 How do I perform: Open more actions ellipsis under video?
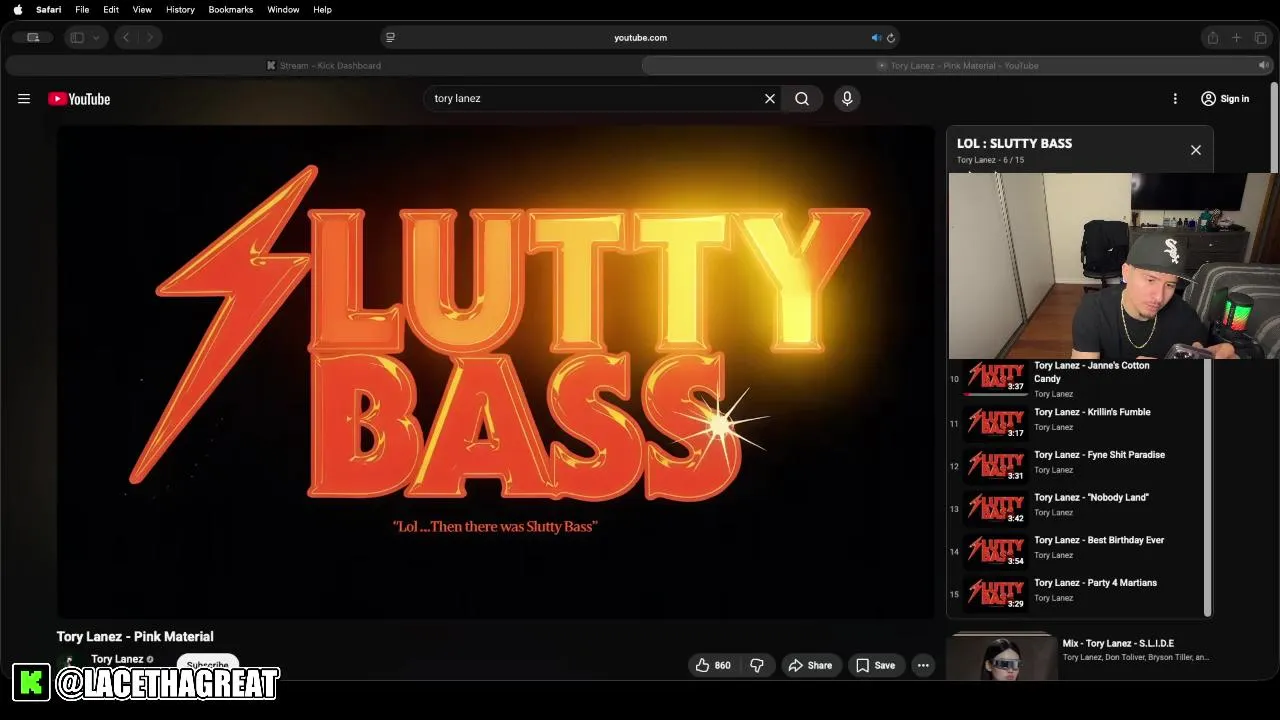coord(923,665)
